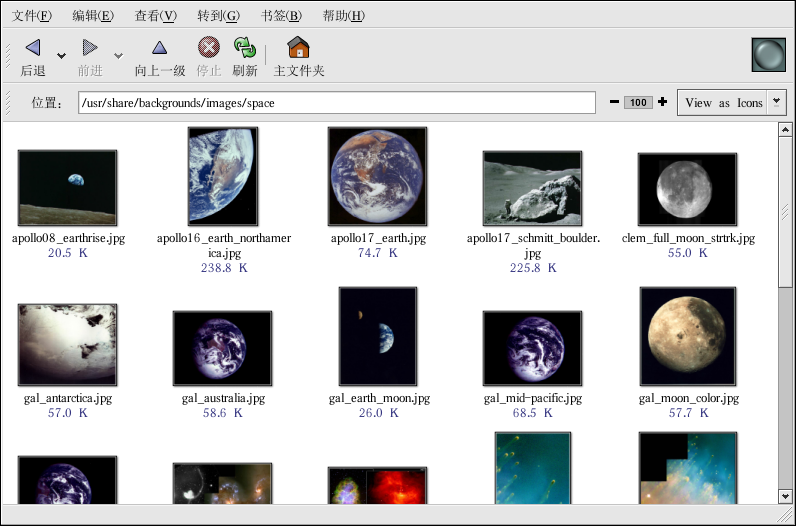Go up one level (向上一级)
This screenshot has width=796, height=526.
point(159,48)
